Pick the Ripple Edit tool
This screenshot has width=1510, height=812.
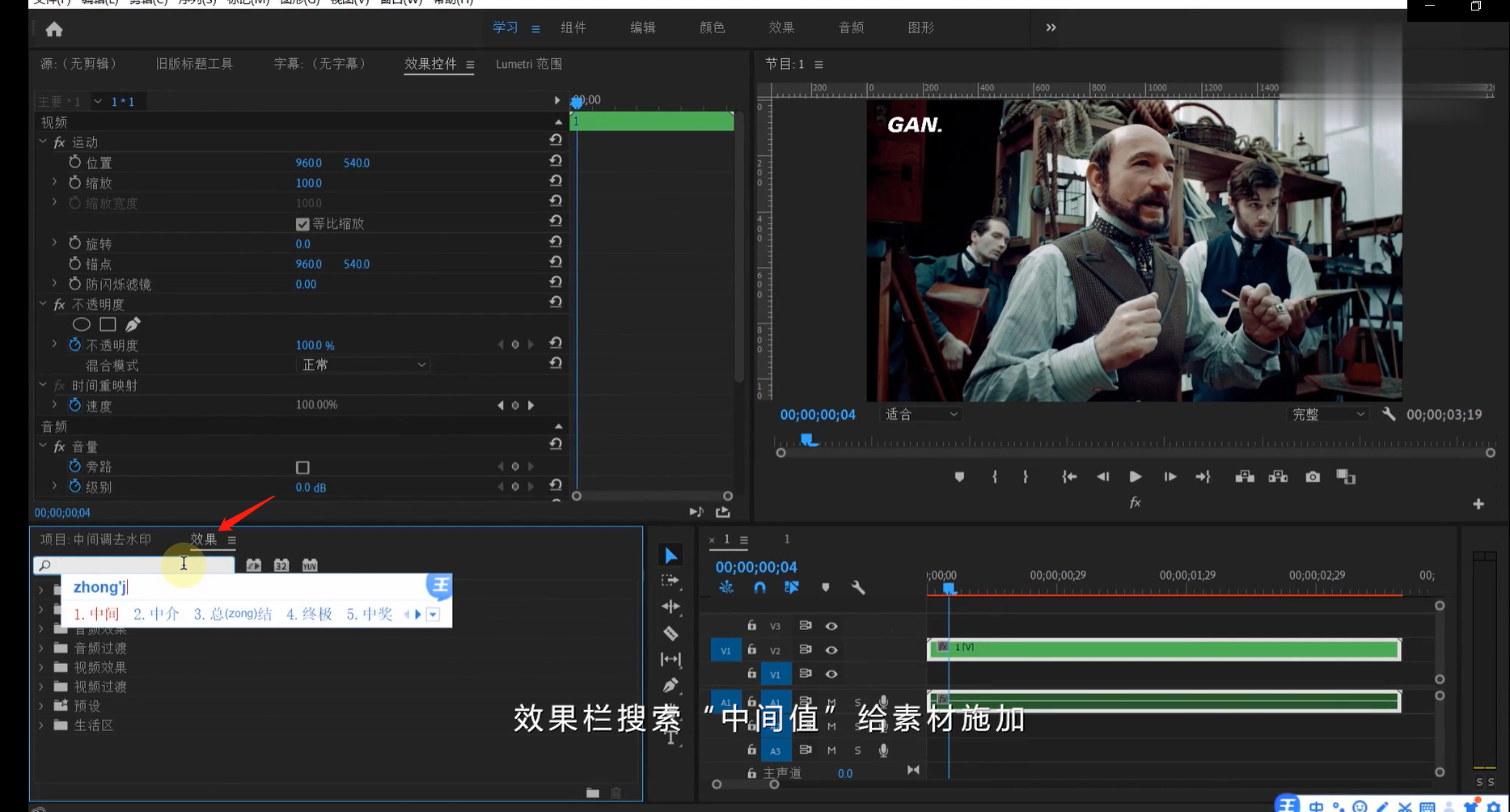click(670, 607)
